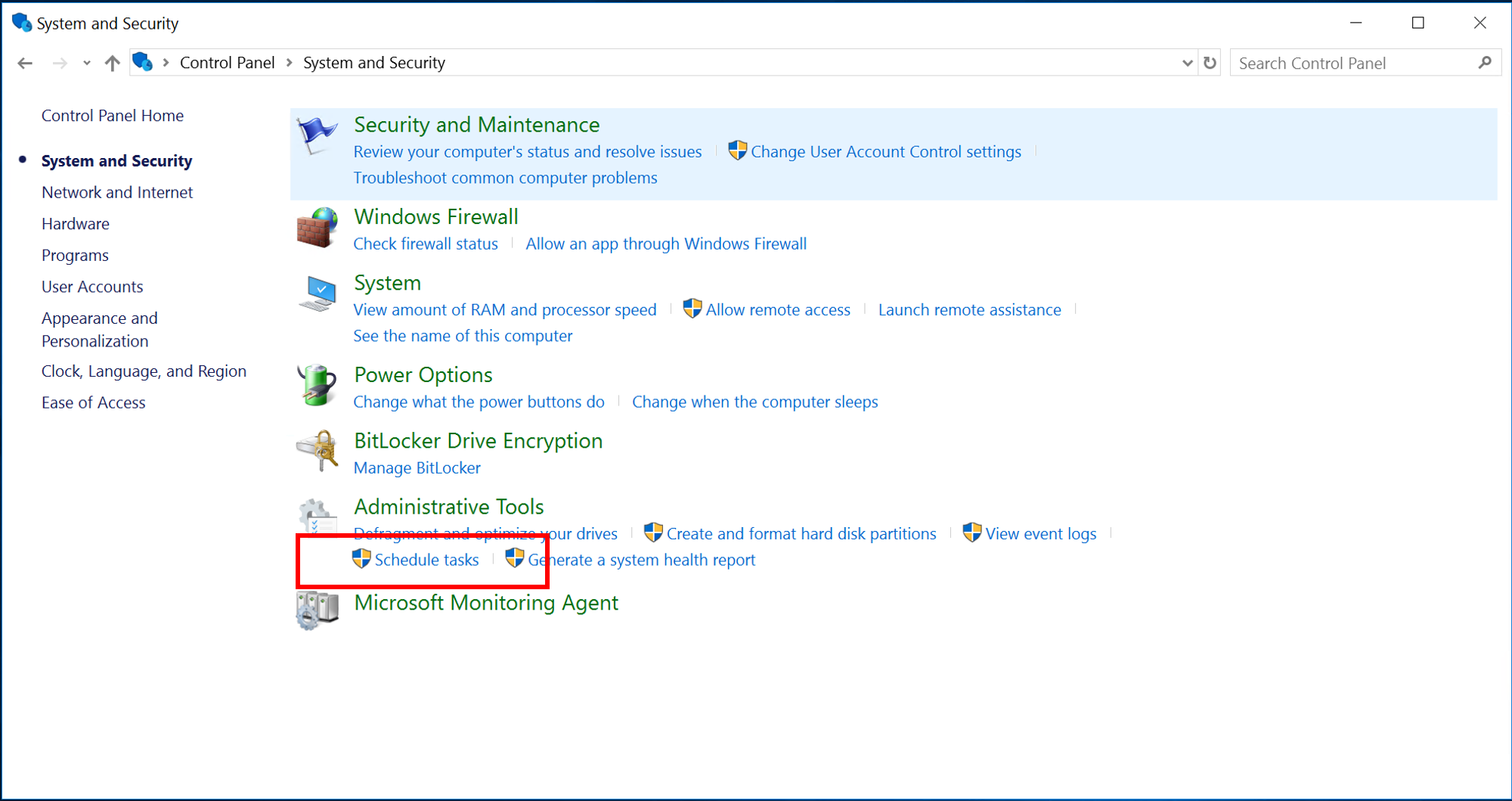Defragment and optimize your drives
Image resolution: width=1512 pixels, height=801 pixels.
pos(485,534)
